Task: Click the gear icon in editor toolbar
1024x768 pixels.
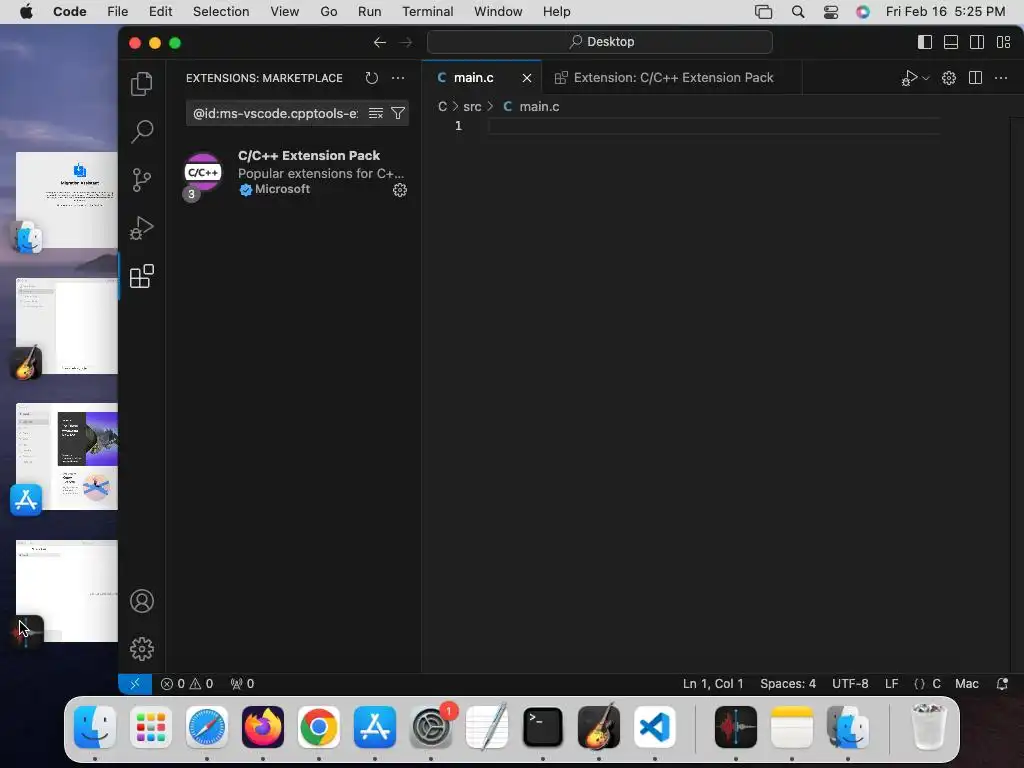Action: pos(949,78)
